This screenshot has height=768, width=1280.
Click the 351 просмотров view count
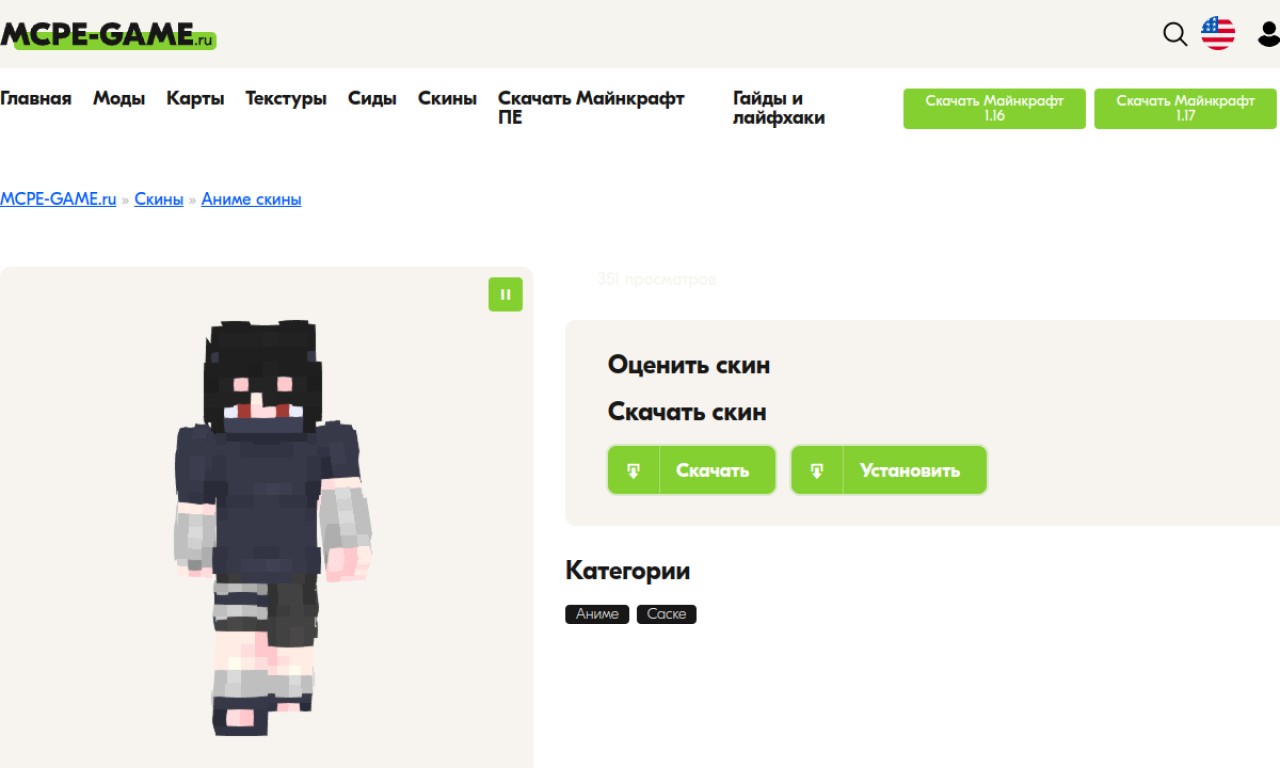coord(656,279)
